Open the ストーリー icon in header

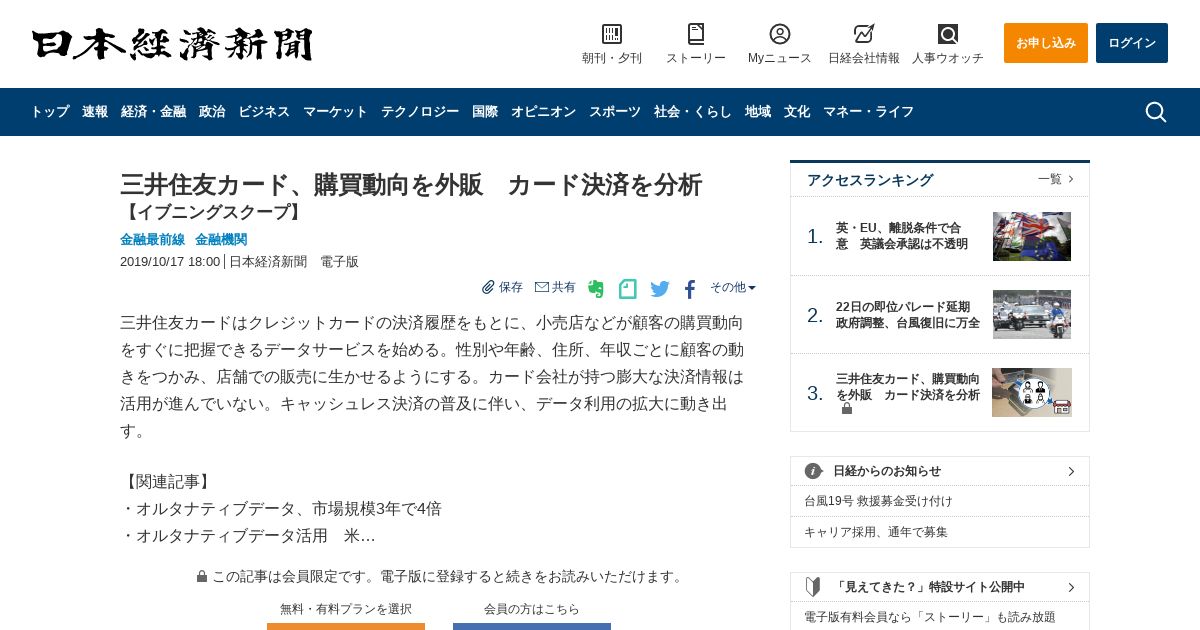696,34
